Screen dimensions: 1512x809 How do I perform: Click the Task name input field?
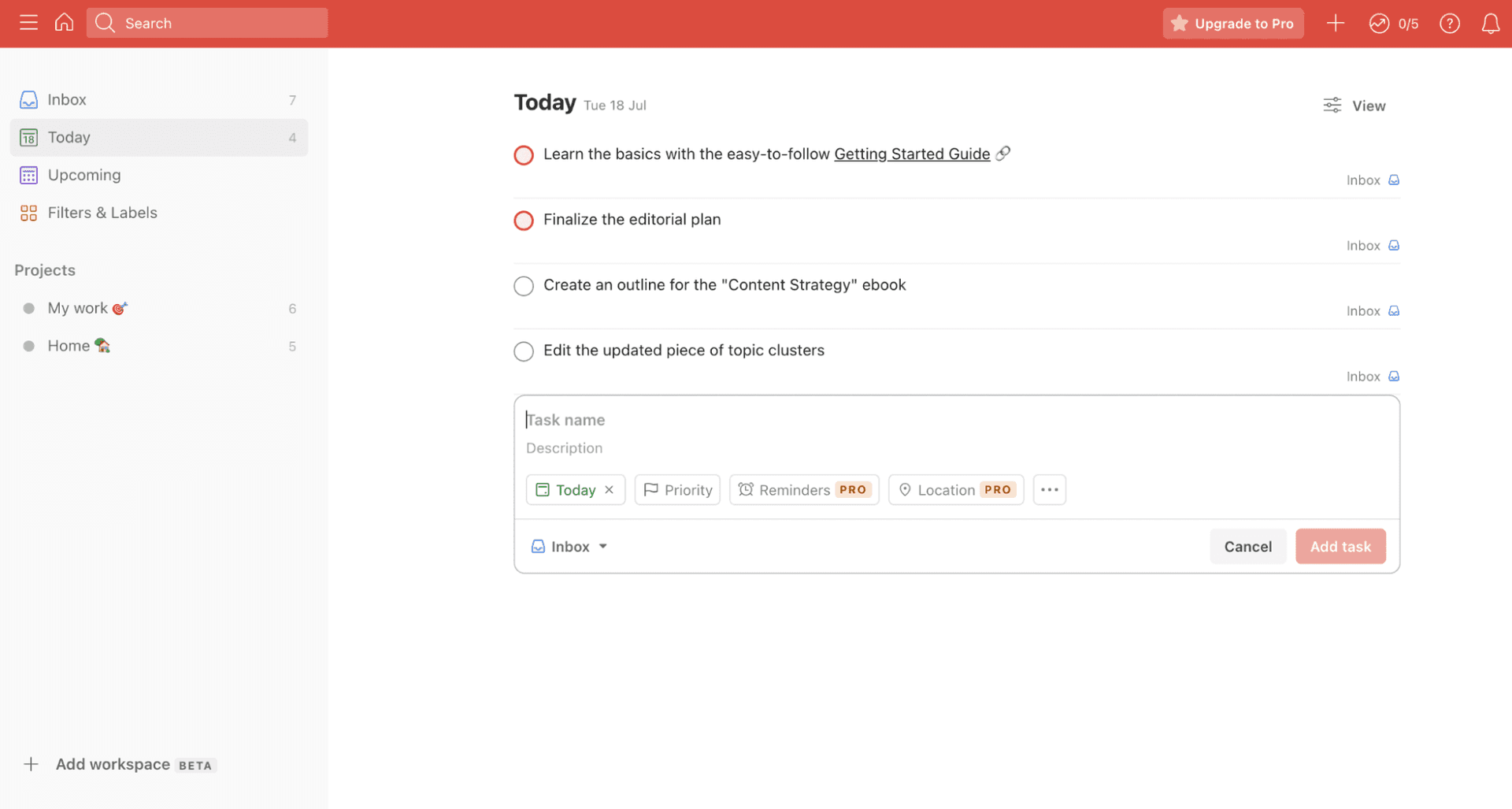coord(956,420)
